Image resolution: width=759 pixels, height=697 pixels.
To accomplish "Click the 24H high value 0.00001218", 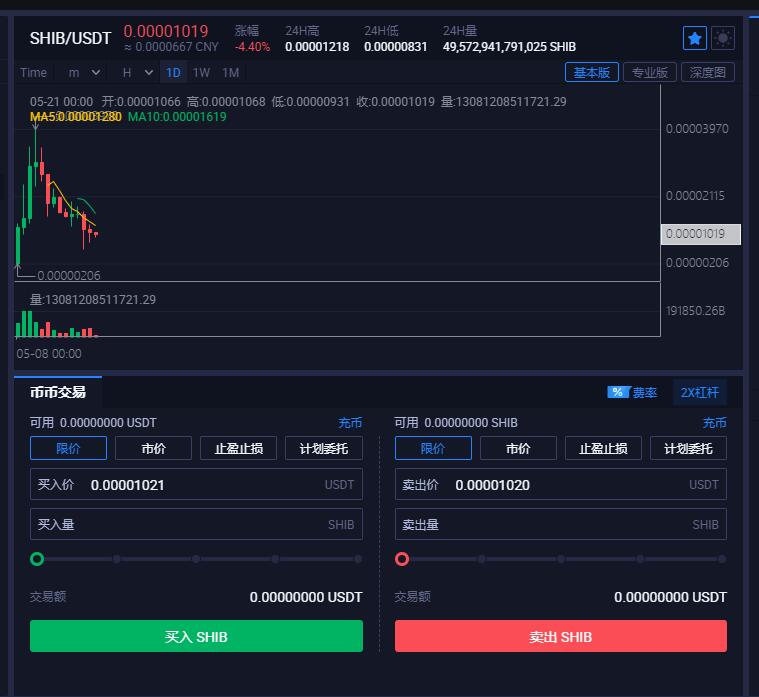I will [x=317, y=47].
